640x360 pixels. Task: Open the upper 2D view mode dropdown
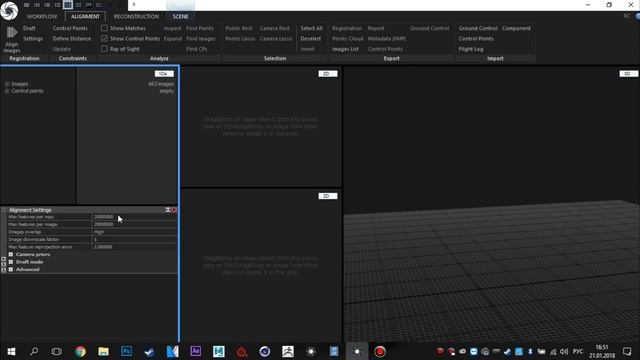328,74
